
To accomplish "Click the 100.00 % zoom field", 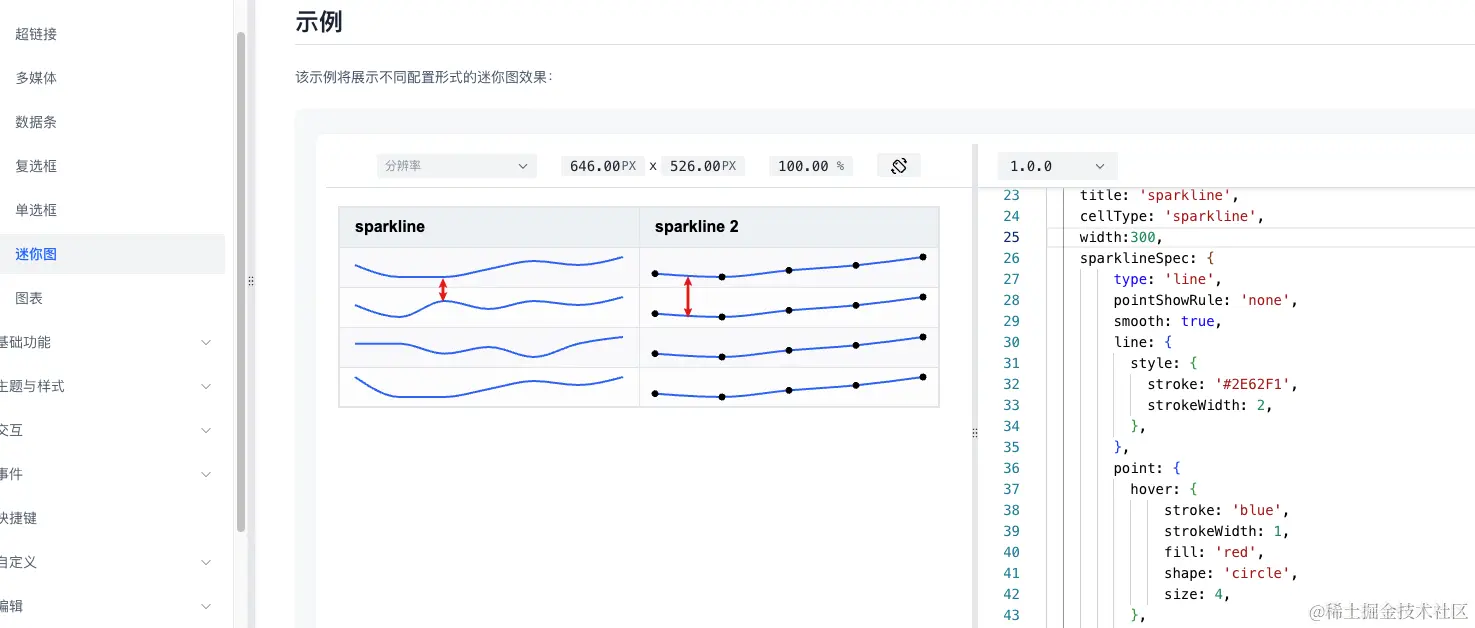I will point(811,166).
